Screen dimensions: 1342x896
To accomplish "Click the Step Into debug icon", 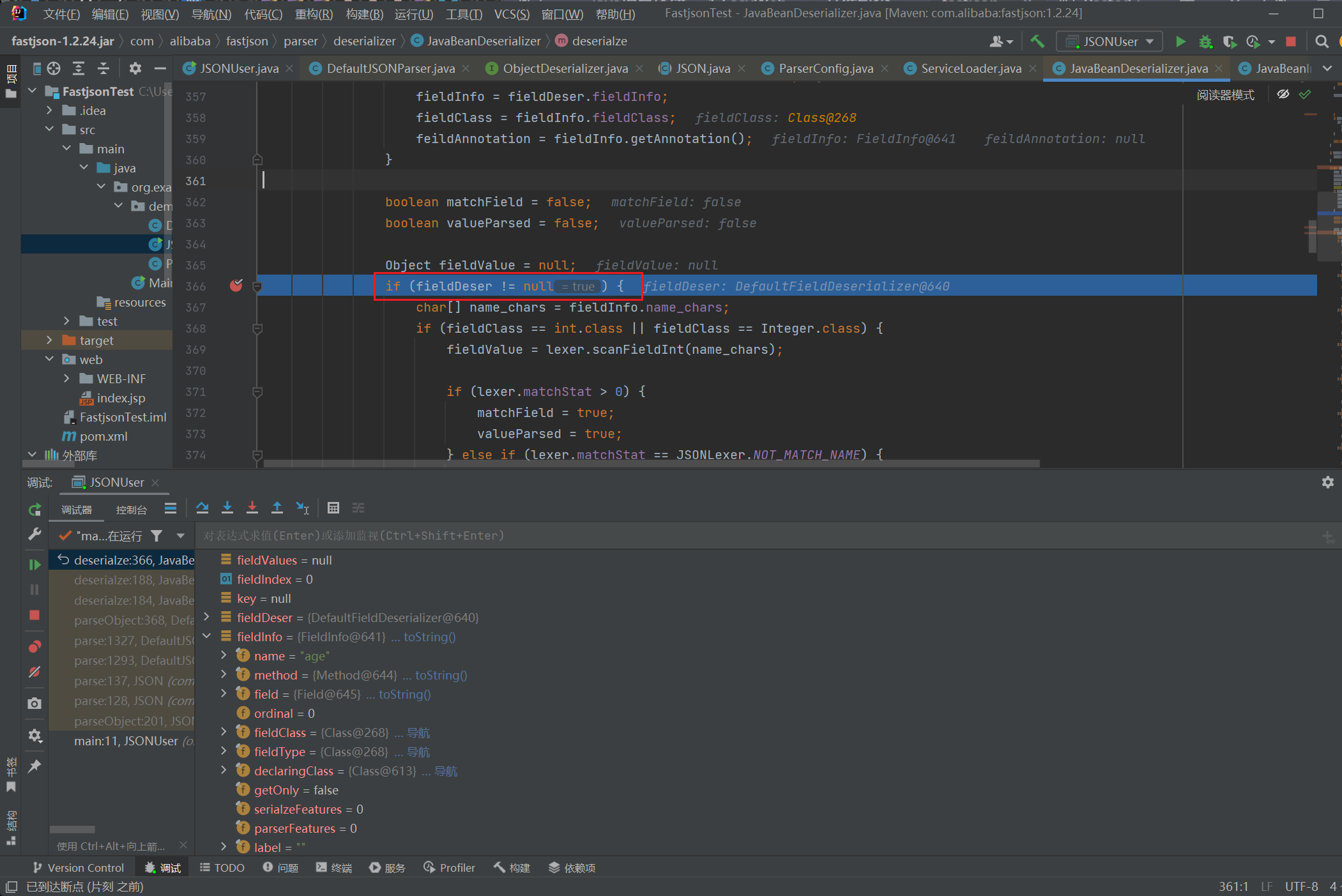I will (227, 508).
